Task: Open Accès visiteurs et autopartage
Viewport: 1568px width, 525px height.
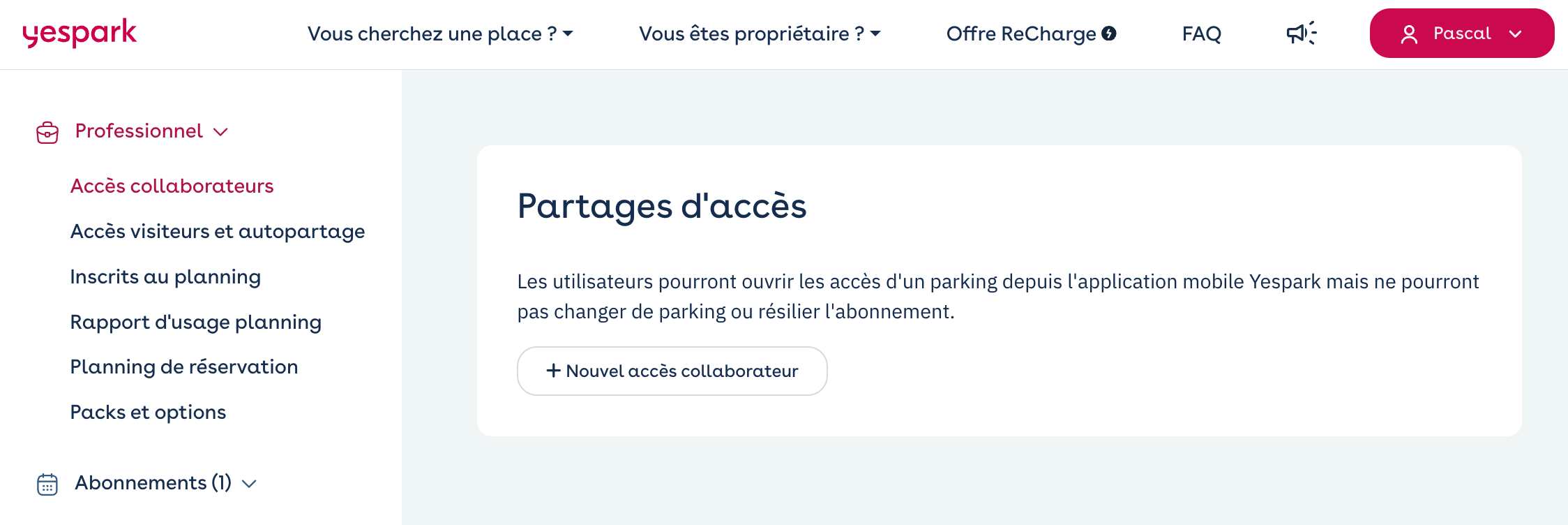Action: click(218, 231)
